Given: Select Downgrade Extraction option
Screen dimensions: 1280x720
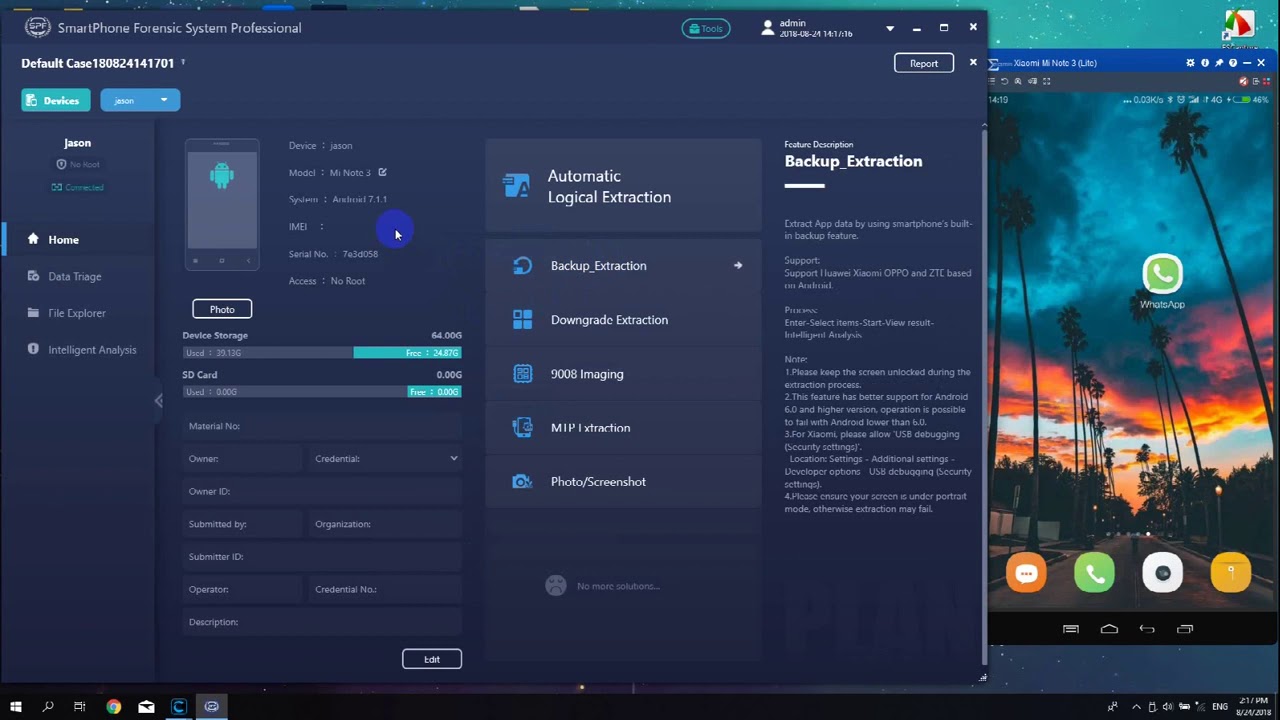Looking at the screenshot, I should coord(623,320).
